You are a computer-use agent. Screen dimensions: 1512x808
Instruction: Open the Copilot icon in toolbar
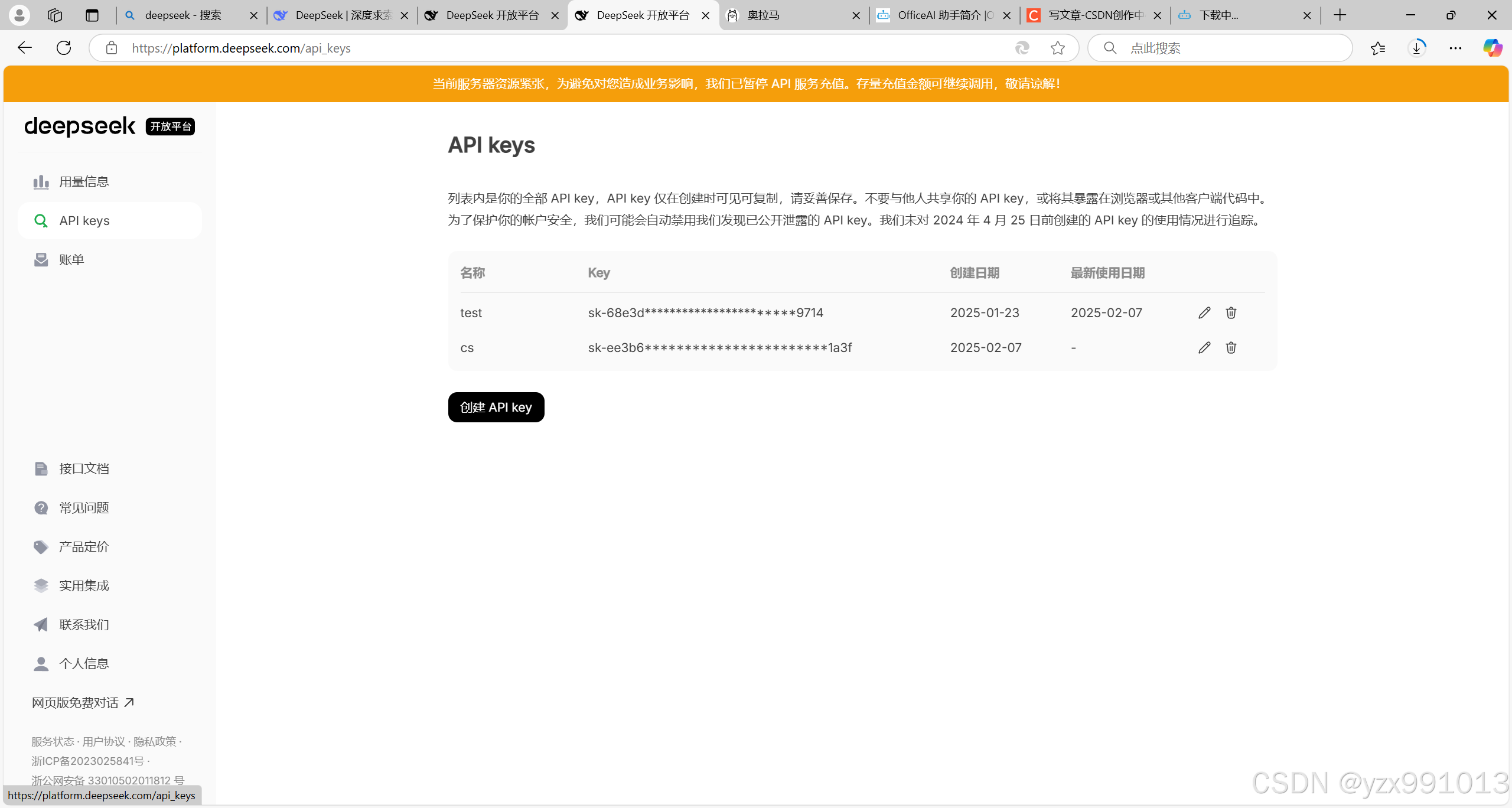click(1493, 48)
